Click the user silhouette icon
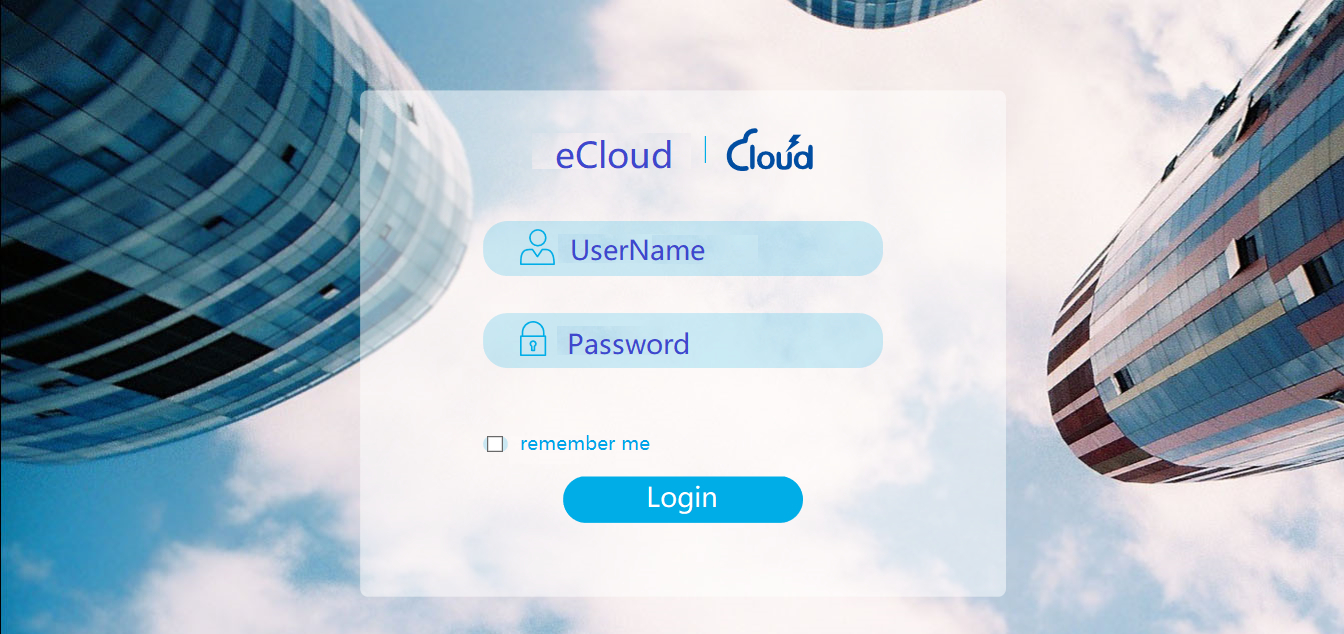The image size is (1344, 634). tap(537, 248)
